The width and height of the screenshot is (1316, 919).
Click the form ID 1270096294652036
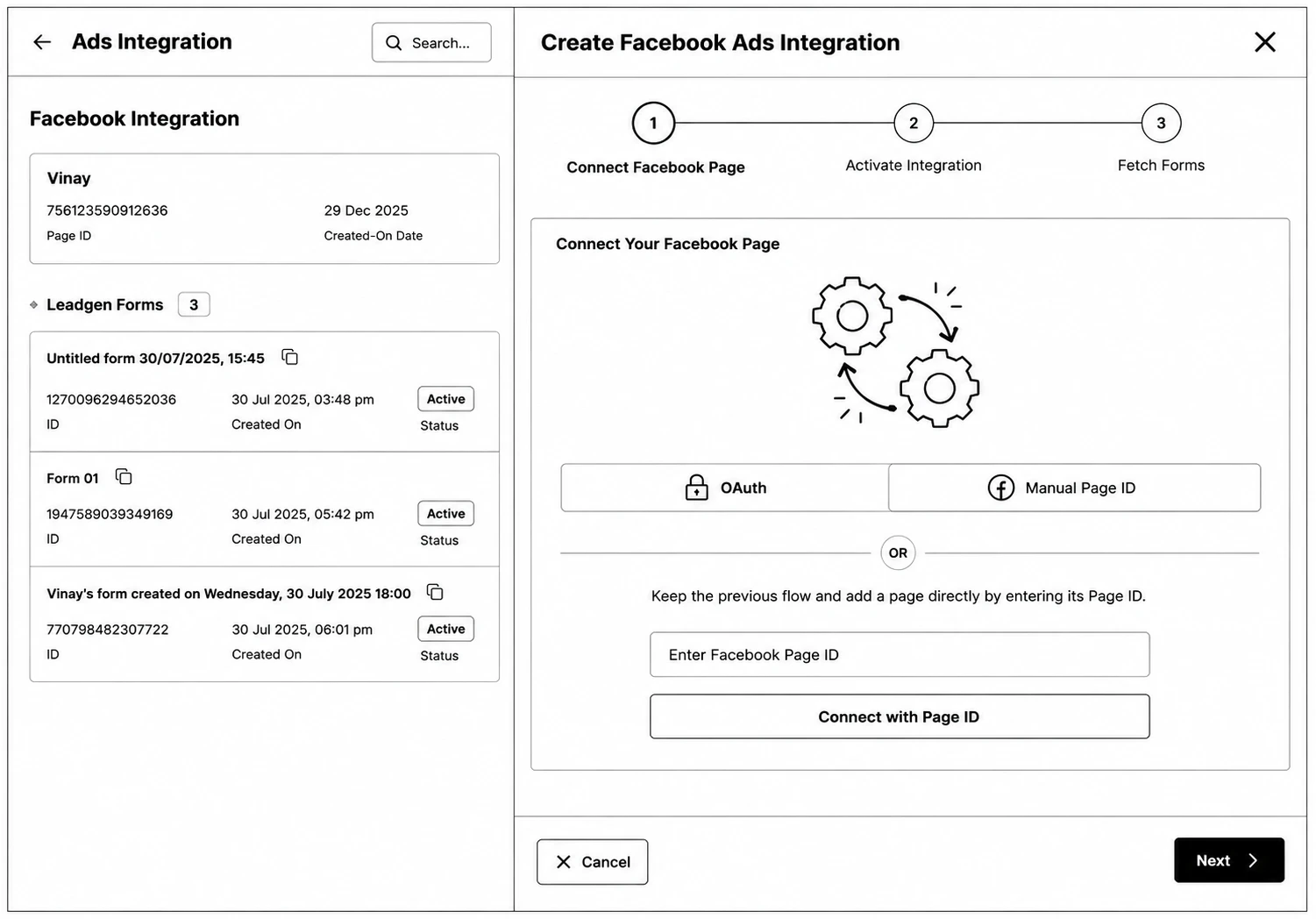click(x=111, y=399)
